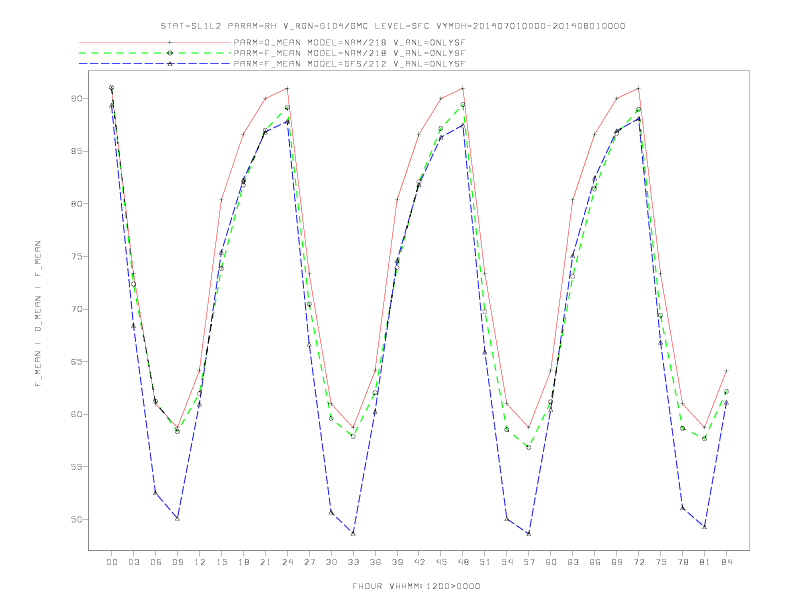
Task: Click forecast hour tick 24
Action: [x=287, y=562]
